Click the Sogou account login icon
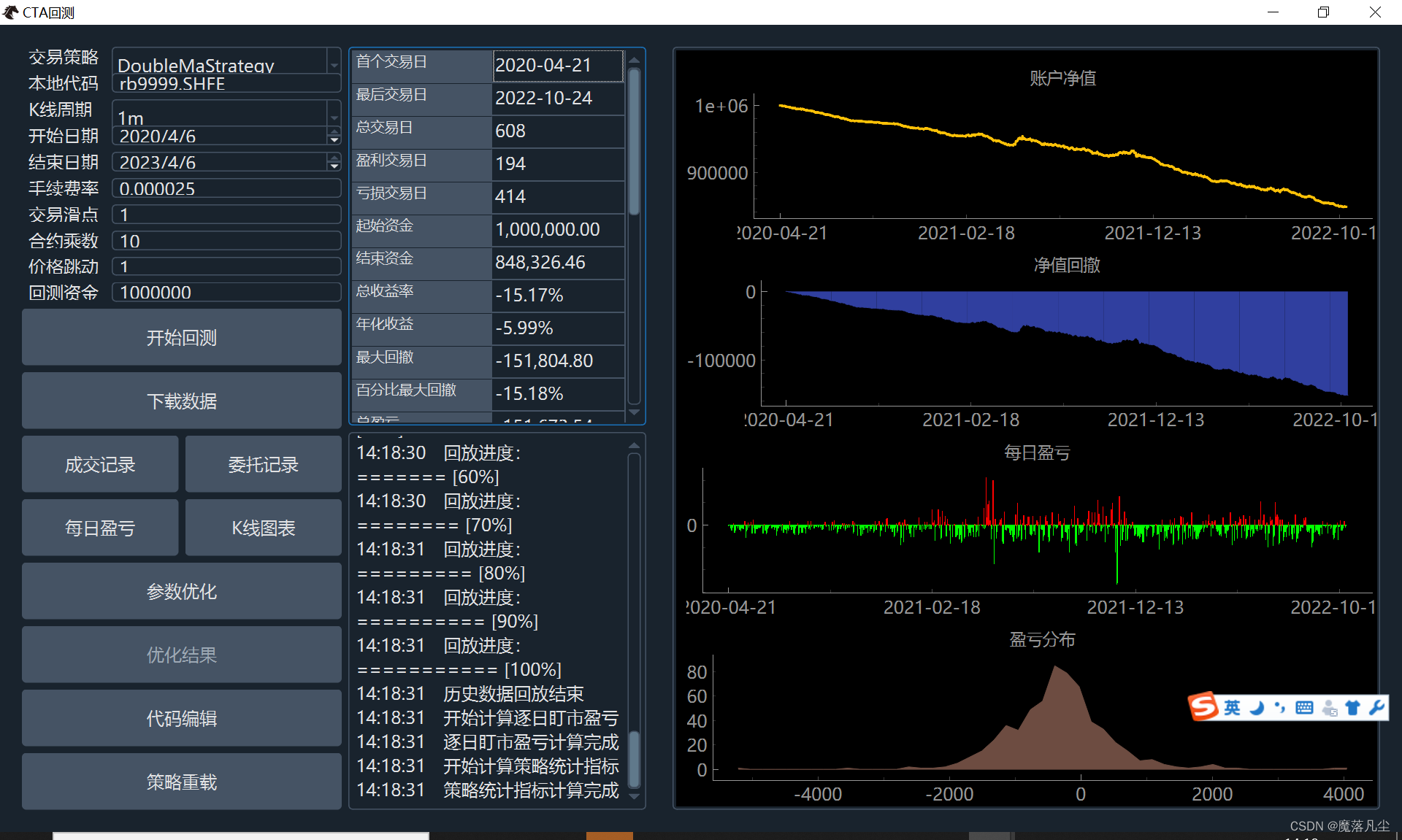Viewport: 1402px width, 840px height. [1329, 708]
